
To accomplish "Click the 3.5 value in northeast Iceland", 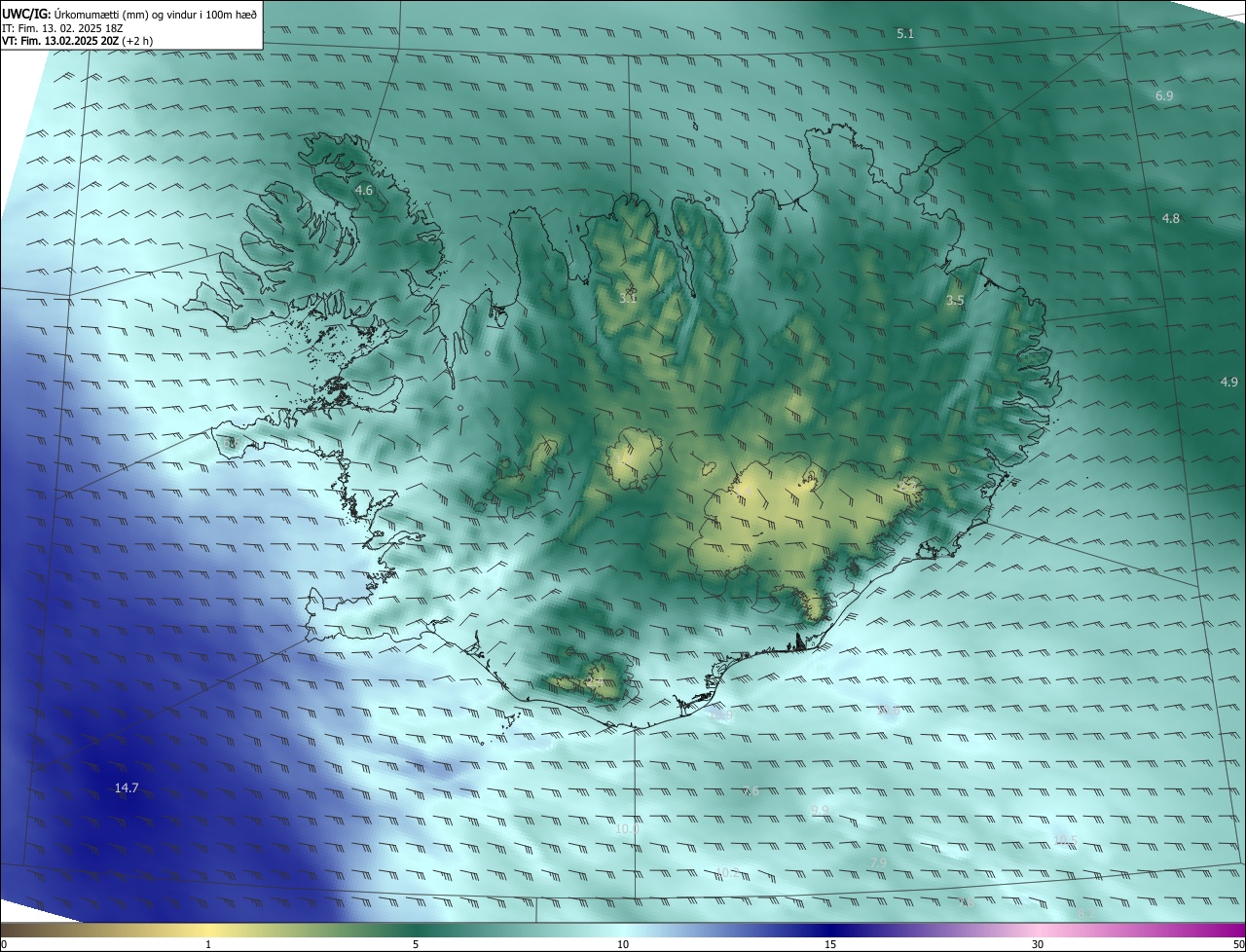I will tap(955, 301).
